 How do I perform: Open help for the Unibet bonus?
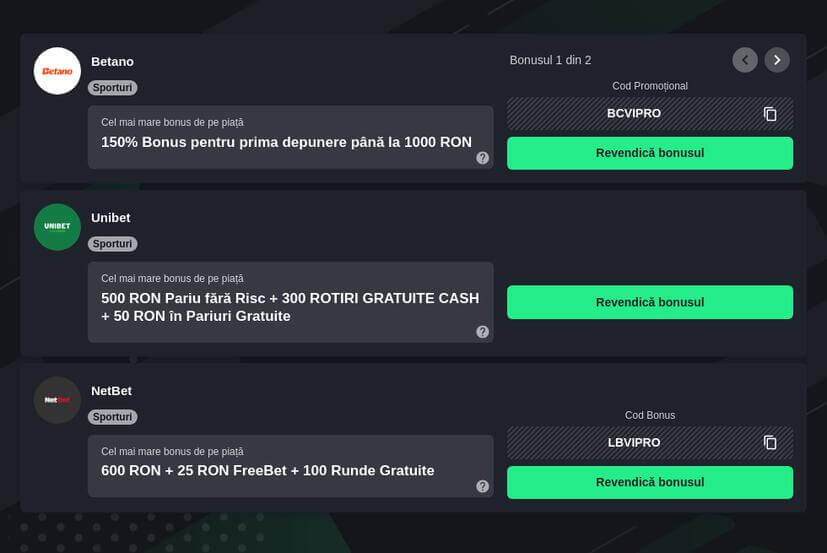(482, 332)
